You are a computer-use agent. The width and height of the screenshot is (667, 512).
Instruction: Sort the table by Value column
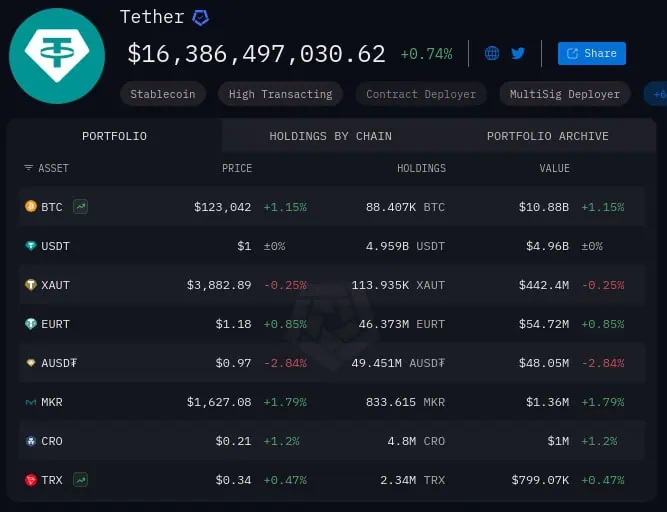pyautogui.click(x=554, y=169)
